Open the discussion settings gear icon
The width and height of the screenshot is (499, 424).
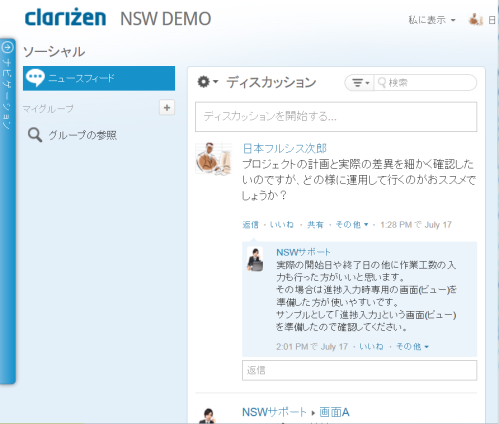pyautogui.click(x=207, y=82)
